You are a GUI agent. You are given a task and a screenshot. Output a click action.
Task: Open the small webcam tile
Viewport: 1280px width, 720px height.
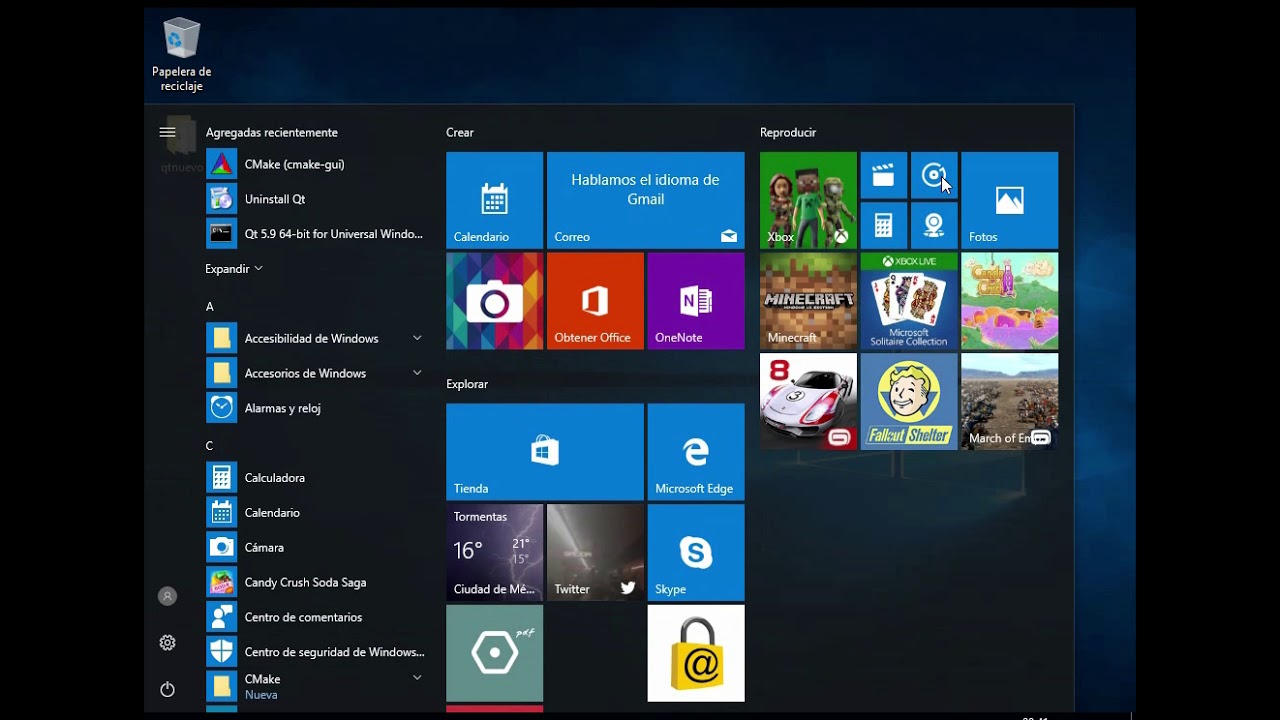934,225
